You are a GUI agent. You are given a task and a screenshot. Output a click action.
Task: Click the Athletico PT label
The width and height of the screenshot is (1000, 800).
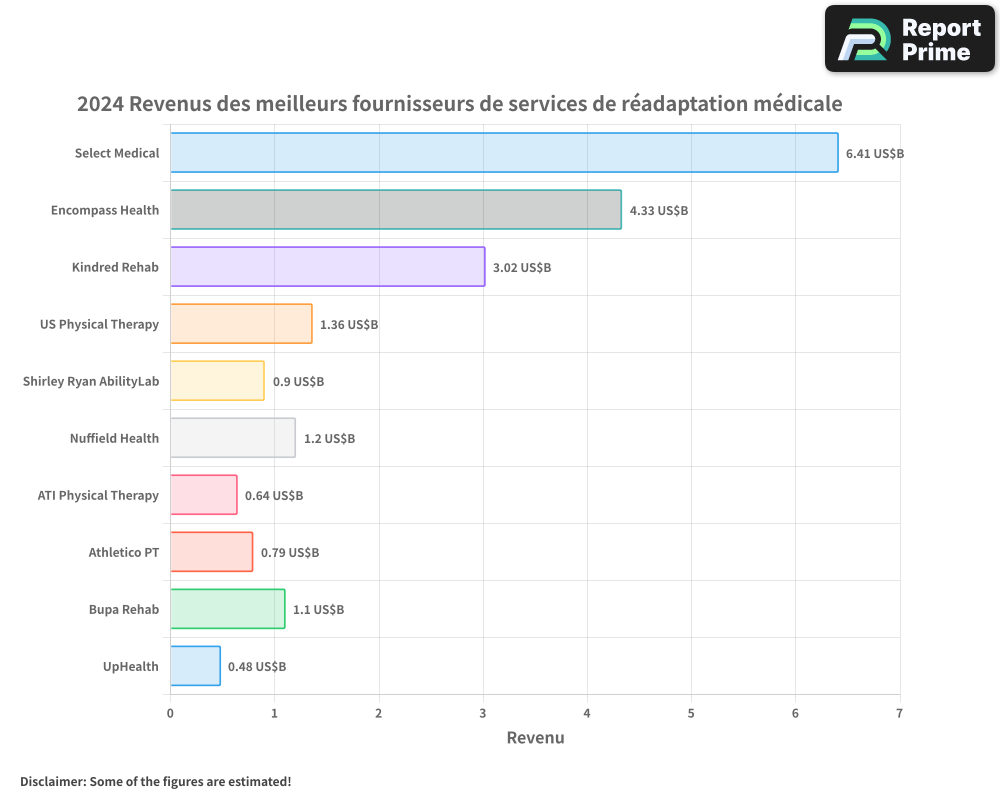(x=123, y=552)
